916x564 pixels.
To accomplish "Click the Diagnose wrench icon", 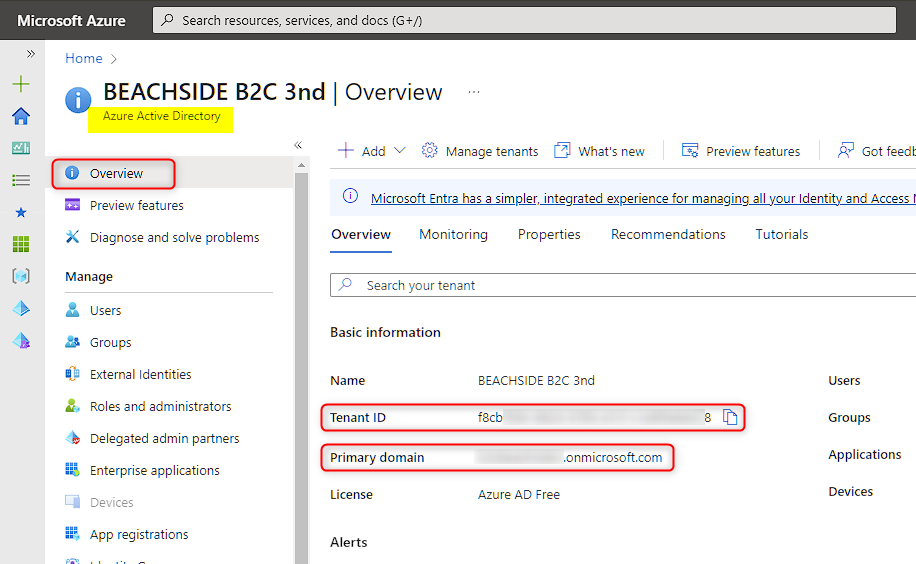I will tap(72, 237).
